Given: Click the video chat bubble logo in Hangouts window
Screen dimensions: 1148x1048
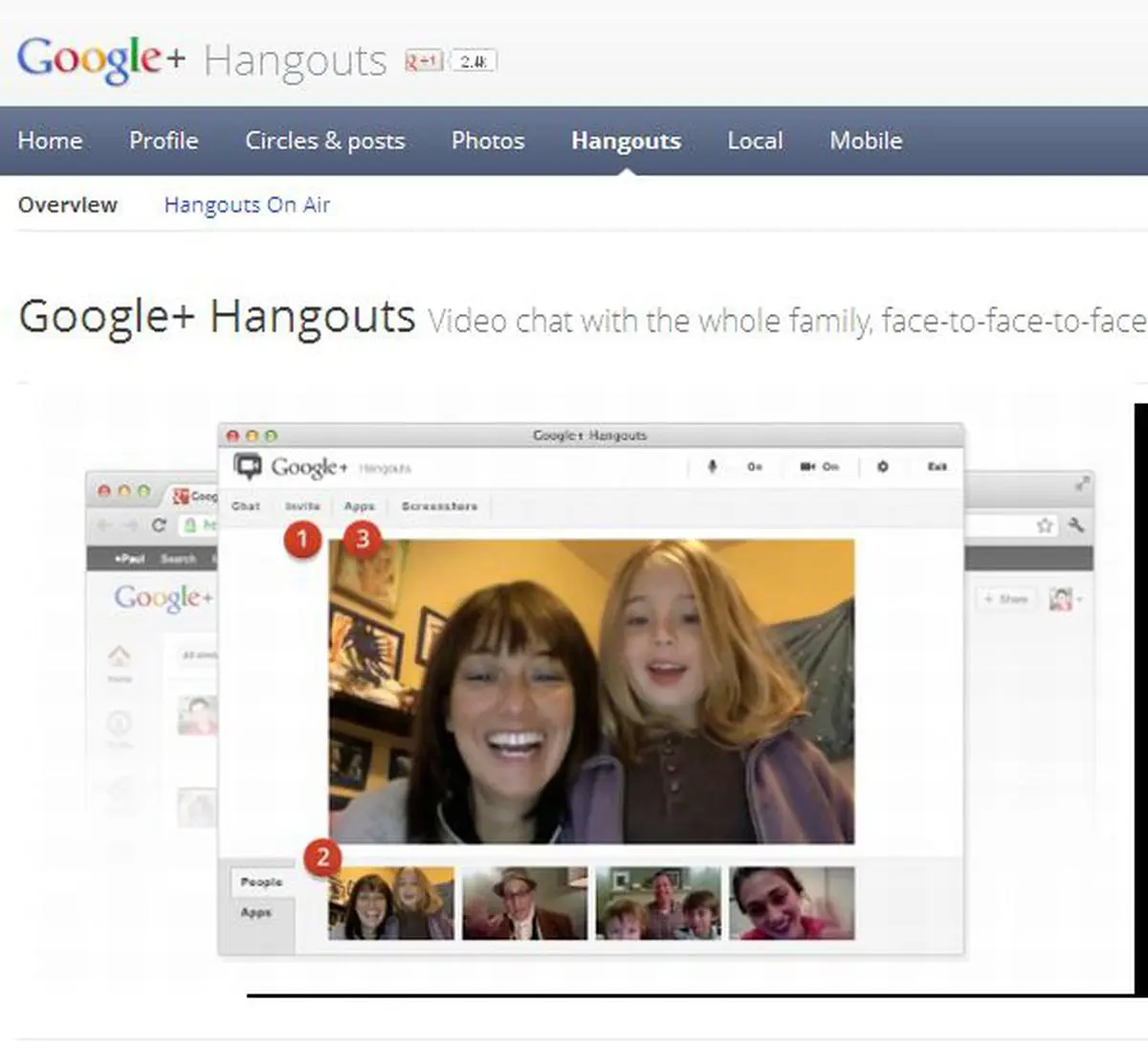Looking at the screenshot, I should (x=248, y=467).
